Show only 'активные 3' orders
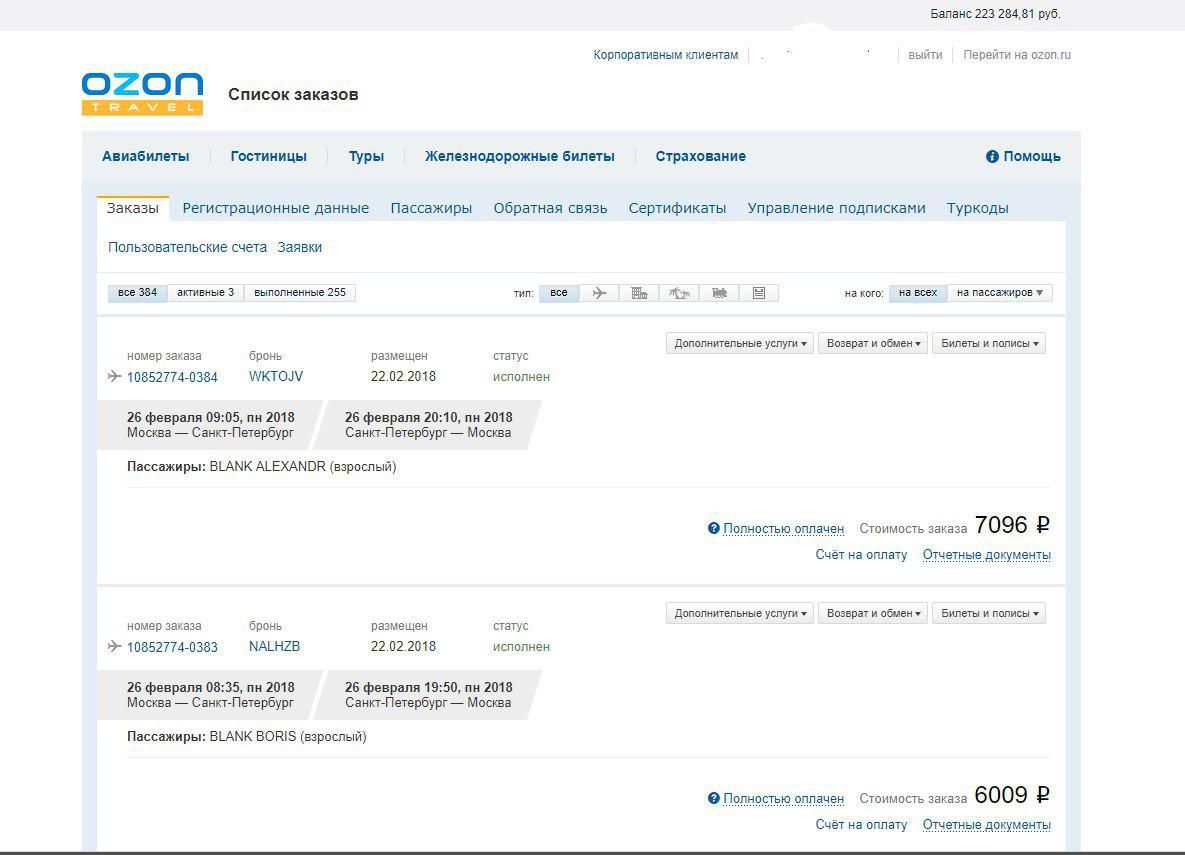Image resolution: width=1185 pixels, height=855 pixels. coord(205,293)
